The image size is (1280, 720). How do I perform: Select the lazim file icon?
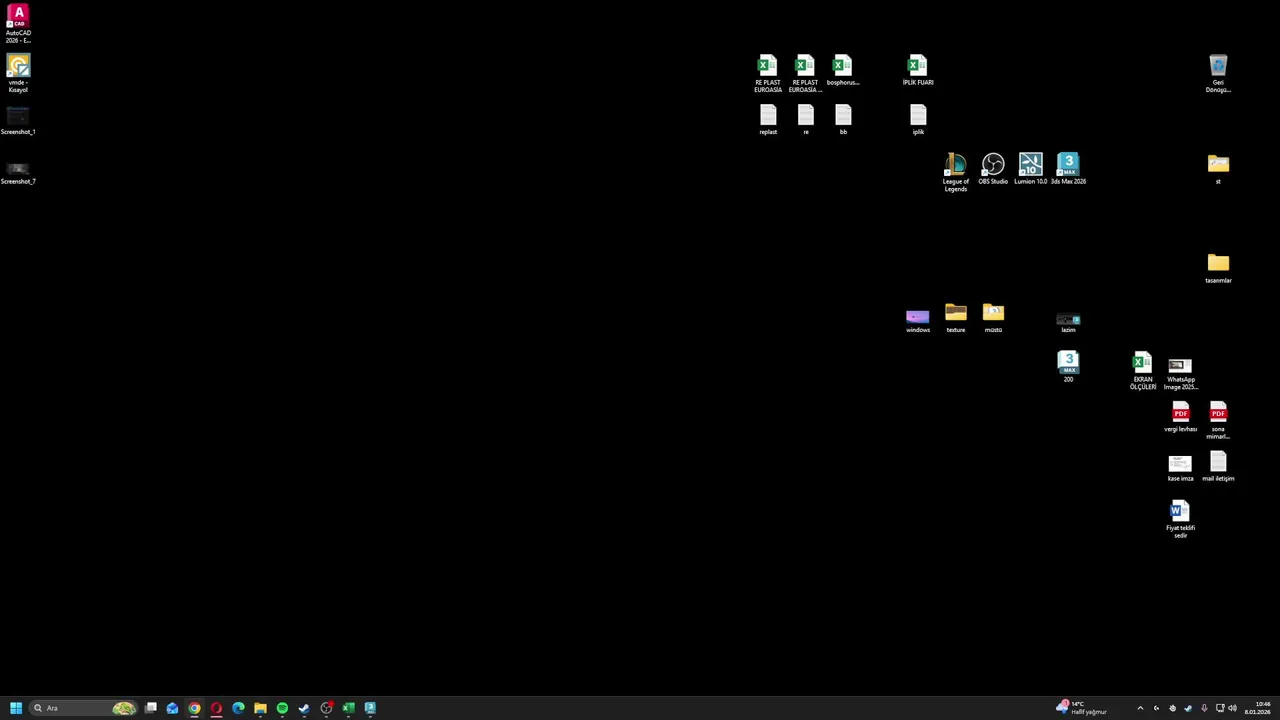point(1068,322)
